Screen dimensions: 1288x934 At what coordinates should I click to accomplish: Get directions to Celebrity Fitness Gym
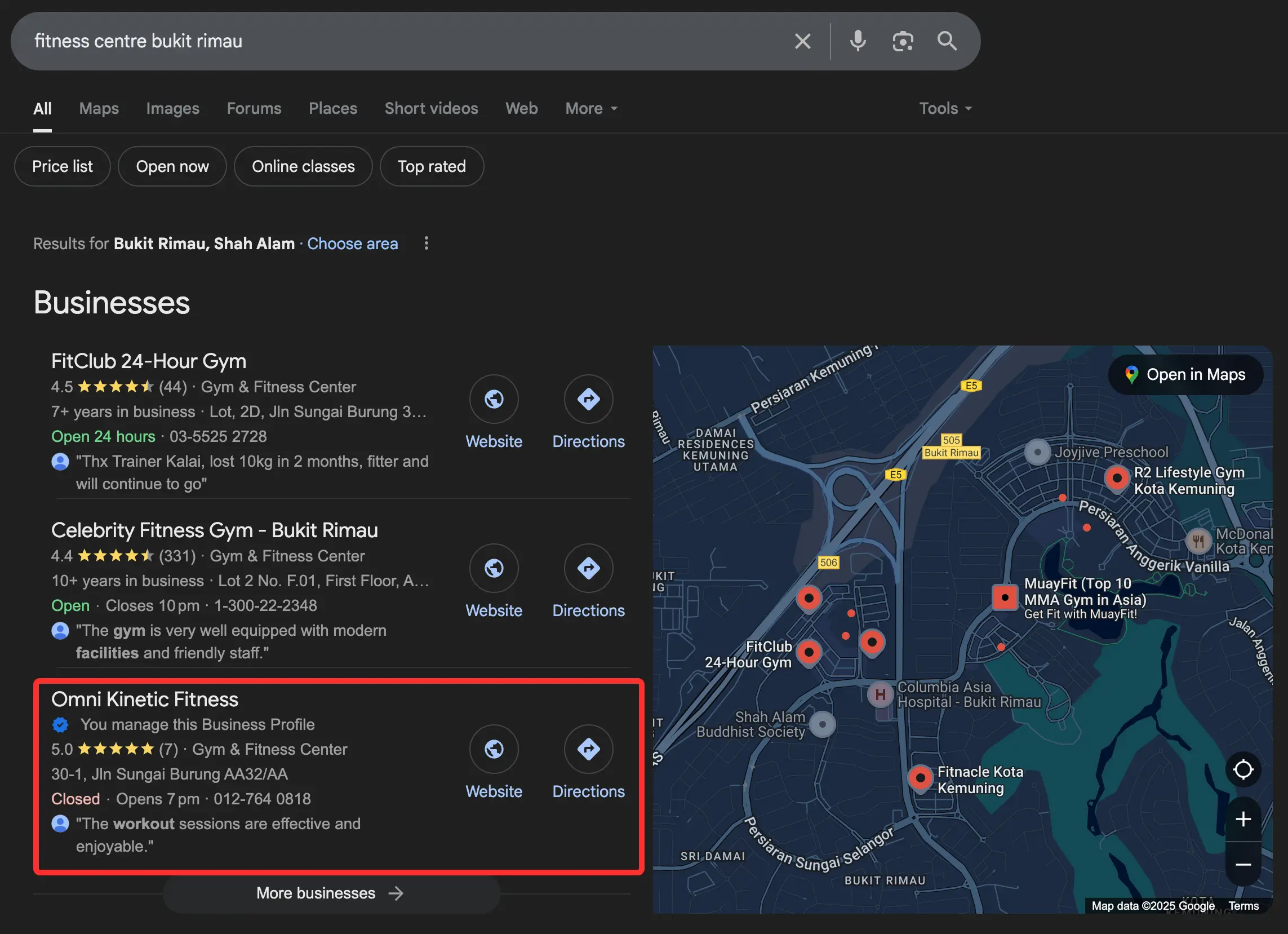(x=588, y=568)
